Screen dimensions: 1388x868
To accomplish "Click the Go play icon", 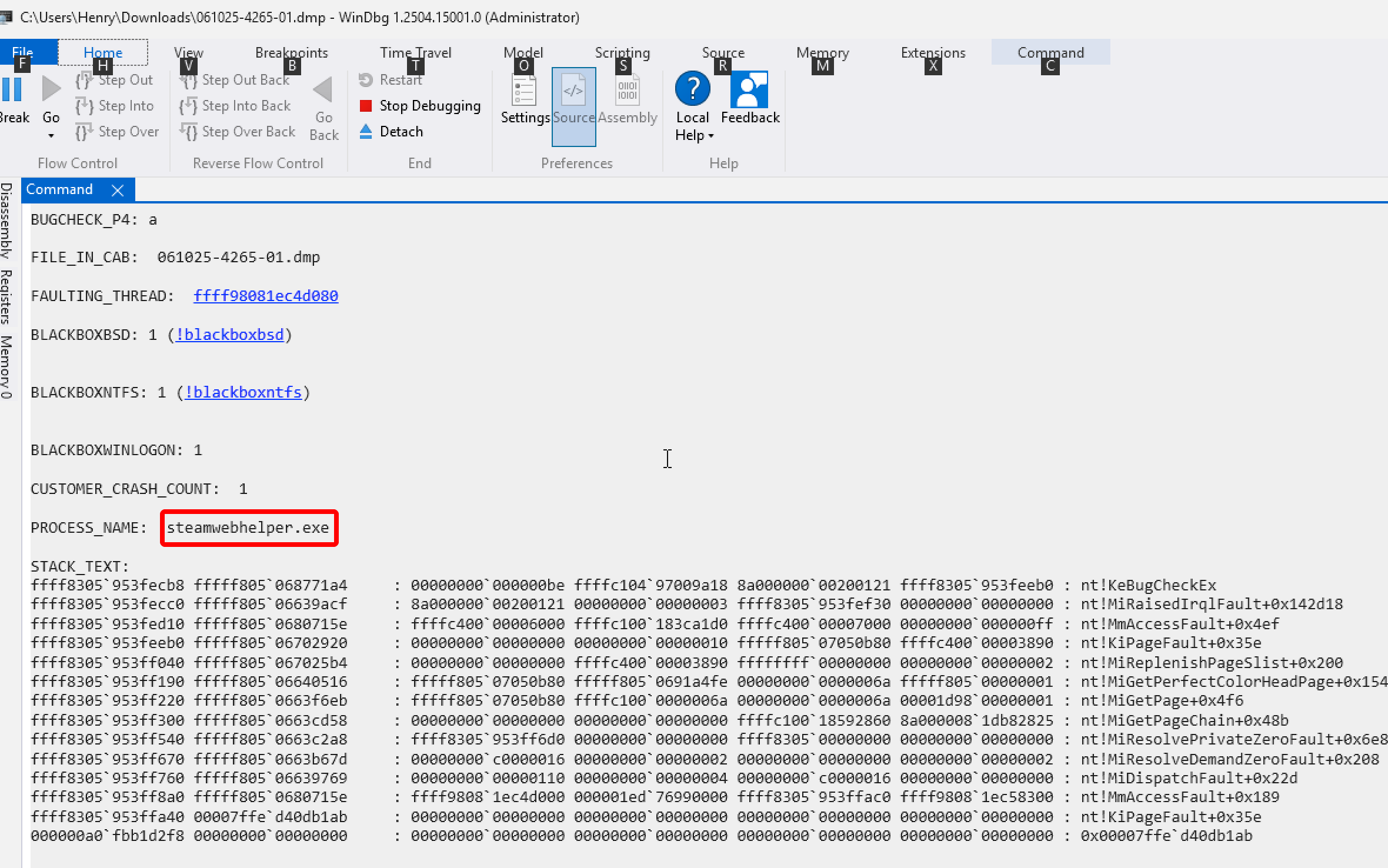I will (51, 89).
